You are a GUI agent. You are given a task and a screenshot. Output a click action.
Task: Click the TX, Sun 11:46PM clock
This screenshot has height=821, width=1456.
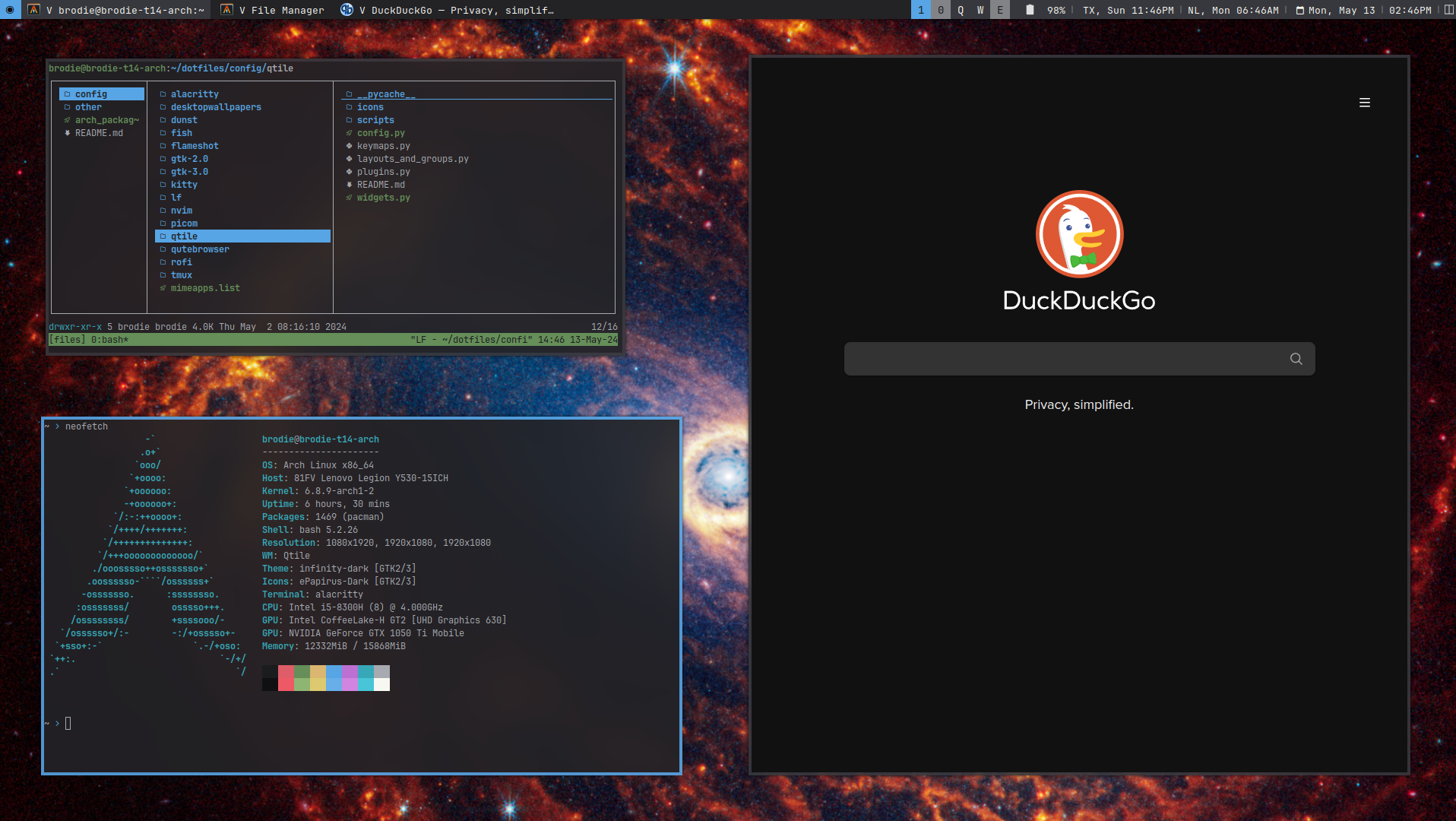(1128, 11)
